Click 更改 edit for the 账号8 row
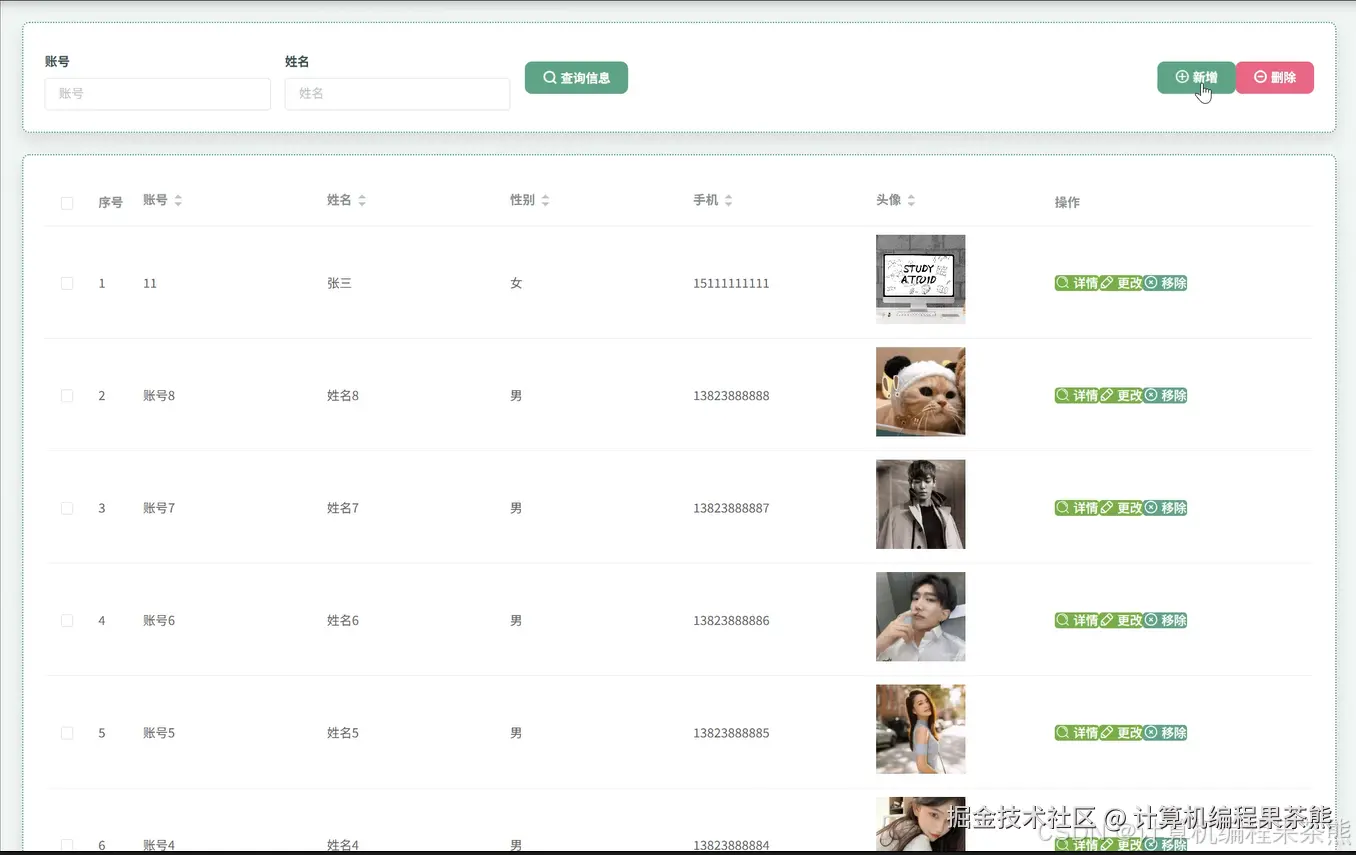Image resolution: width=1356 pixels, height=855 pixels. [x=1121, y=395]
